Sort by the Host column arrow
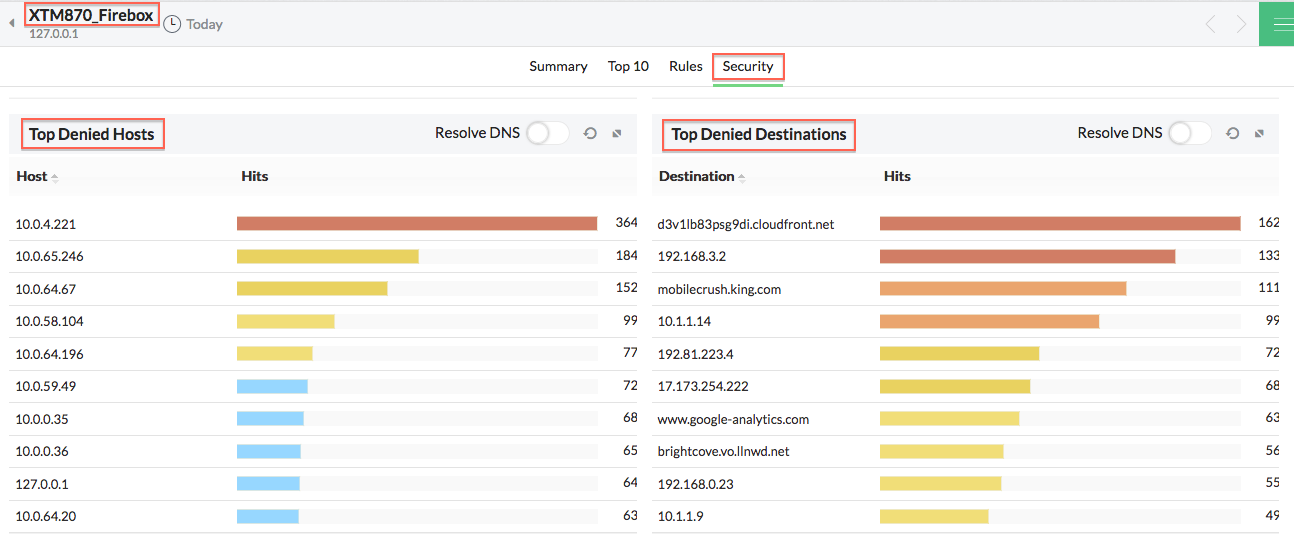Viewport: 1294px width, 534px height. pyautogui.click(x=55, y=177)
